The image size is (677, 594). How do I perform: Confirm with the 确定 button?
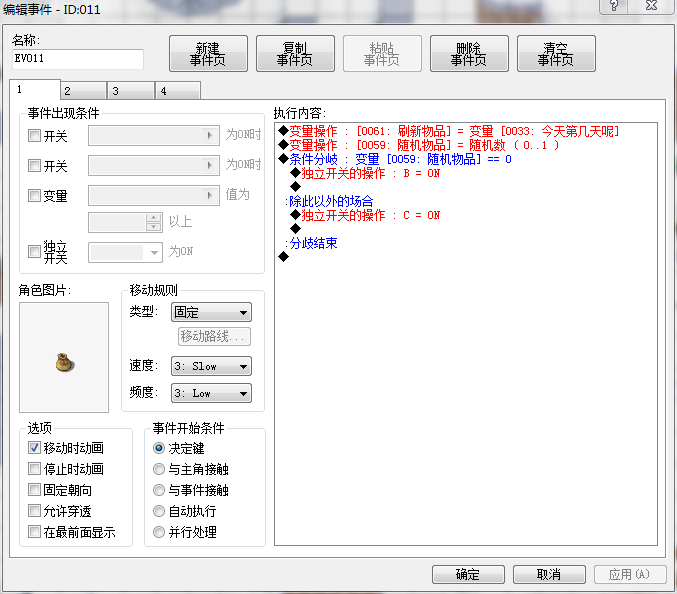468,575
